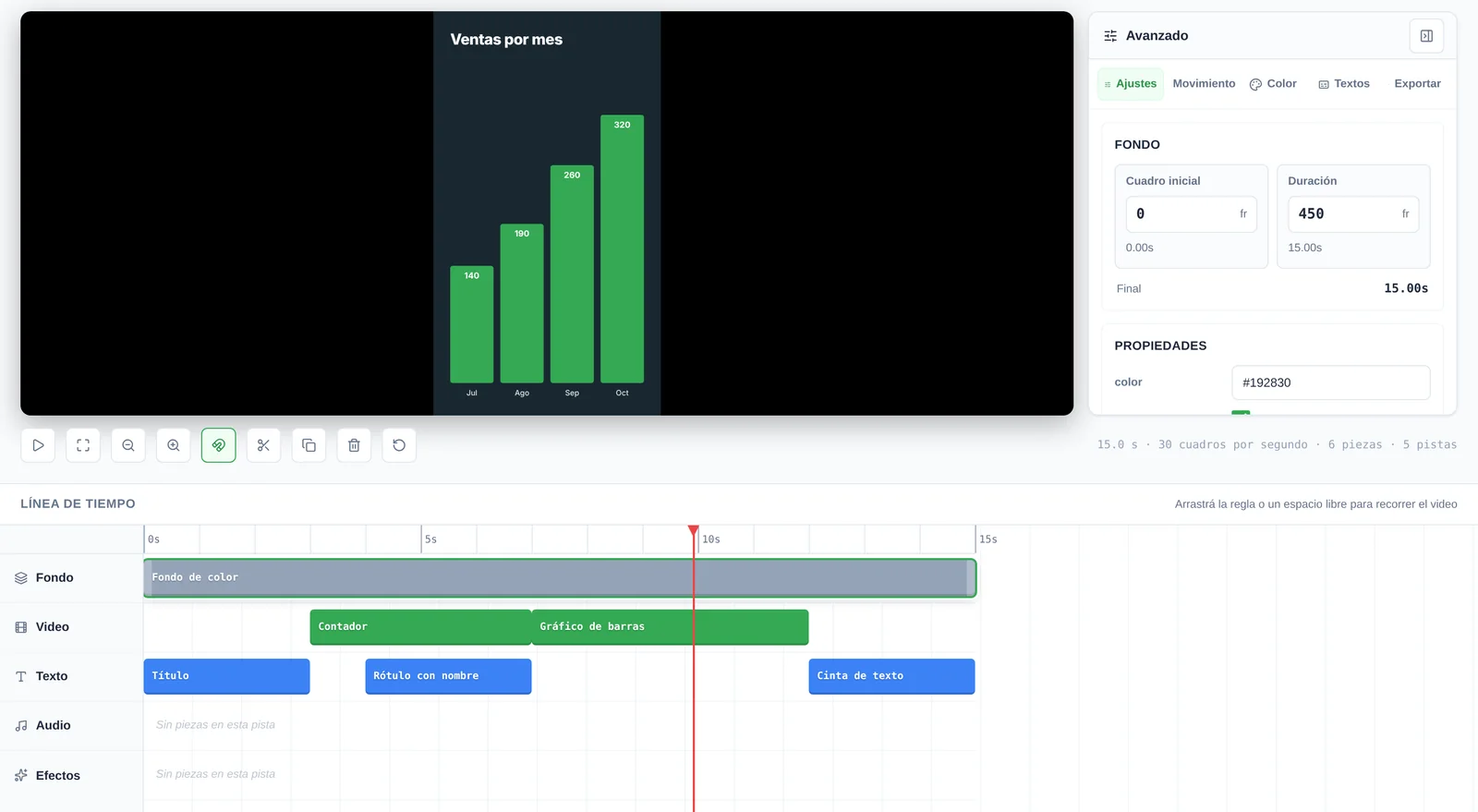Select the scissors split tool
Viewport: 1478px width, 812px height.
pos(264,445)
